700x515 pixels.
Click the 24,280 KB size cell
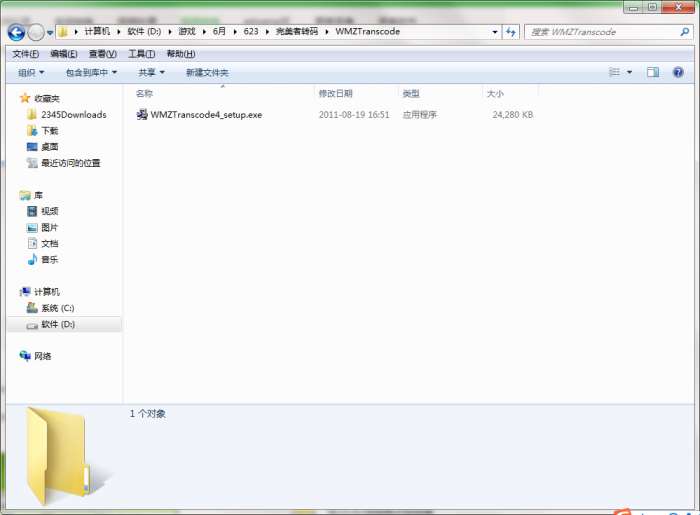pyautogui.click(x=512, y=115)
